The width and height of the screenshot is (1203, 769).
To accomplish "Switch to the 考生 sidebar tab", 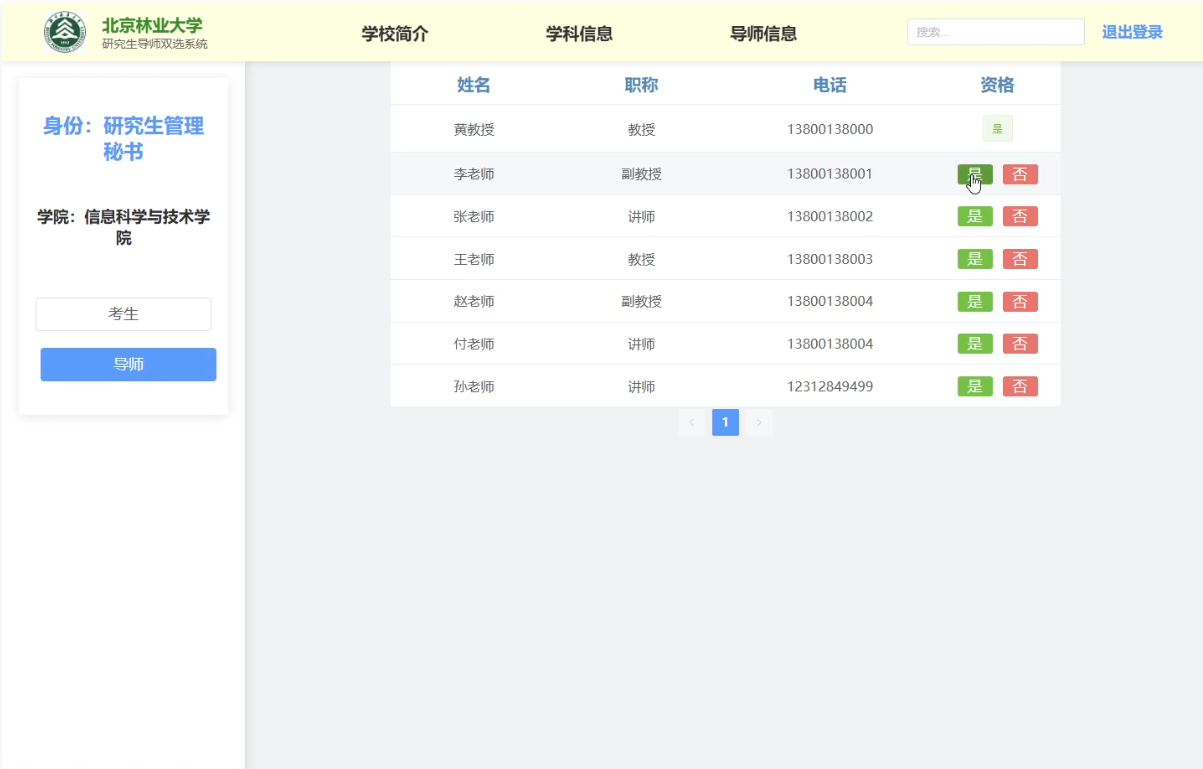I will 123,313.
